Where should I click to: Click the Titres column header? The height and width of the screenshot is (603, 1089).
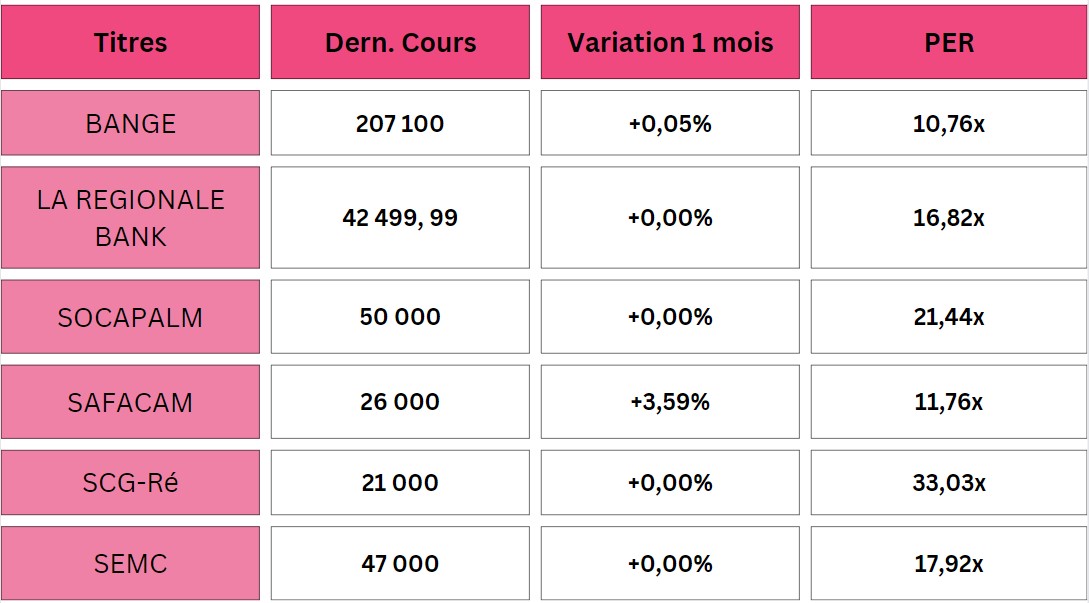point(130,42)
